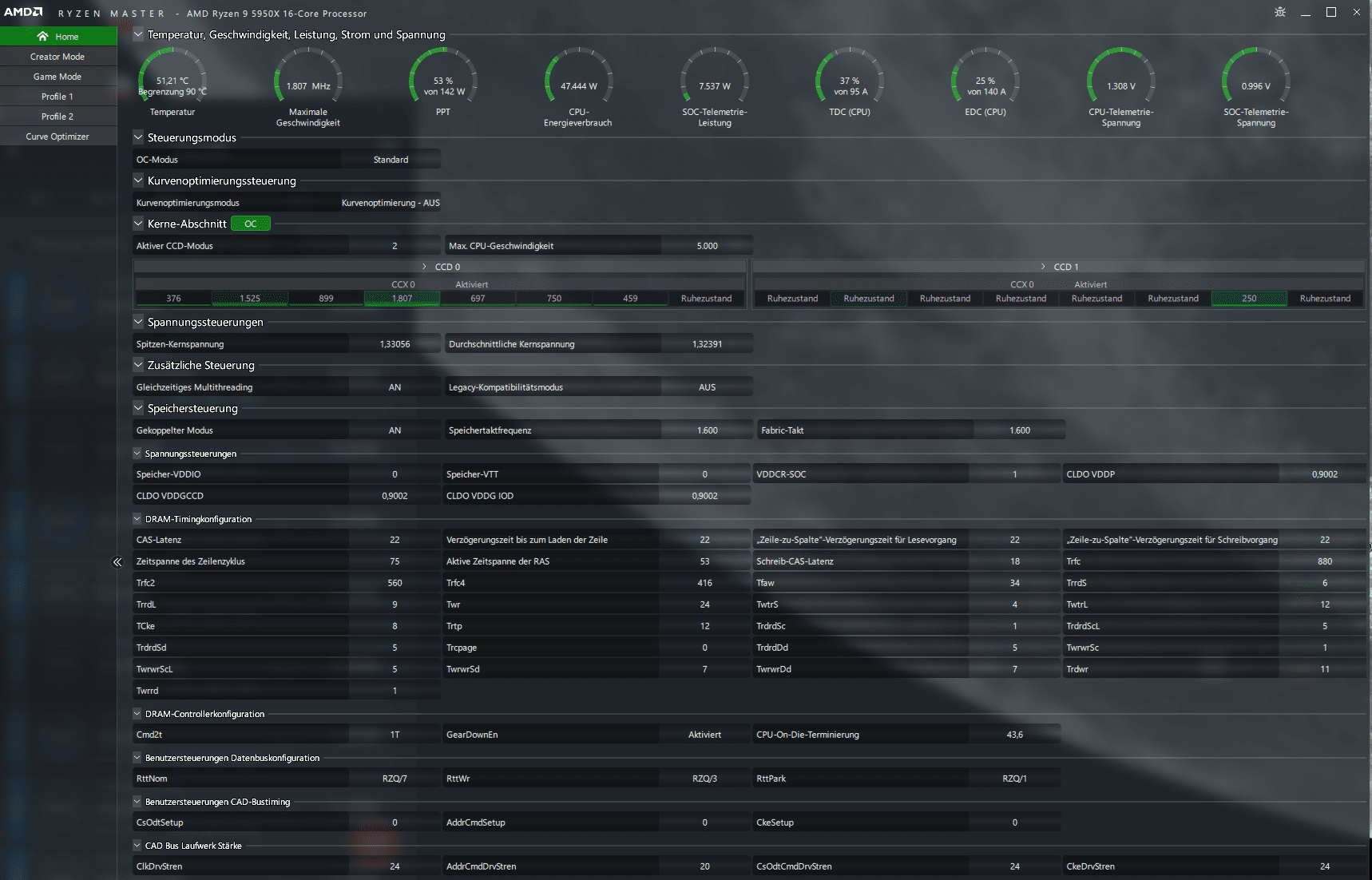This screenshot has height=880, width=1372.
Task: Click OC-Modus value Standard
Action: (x=391, y=160)
